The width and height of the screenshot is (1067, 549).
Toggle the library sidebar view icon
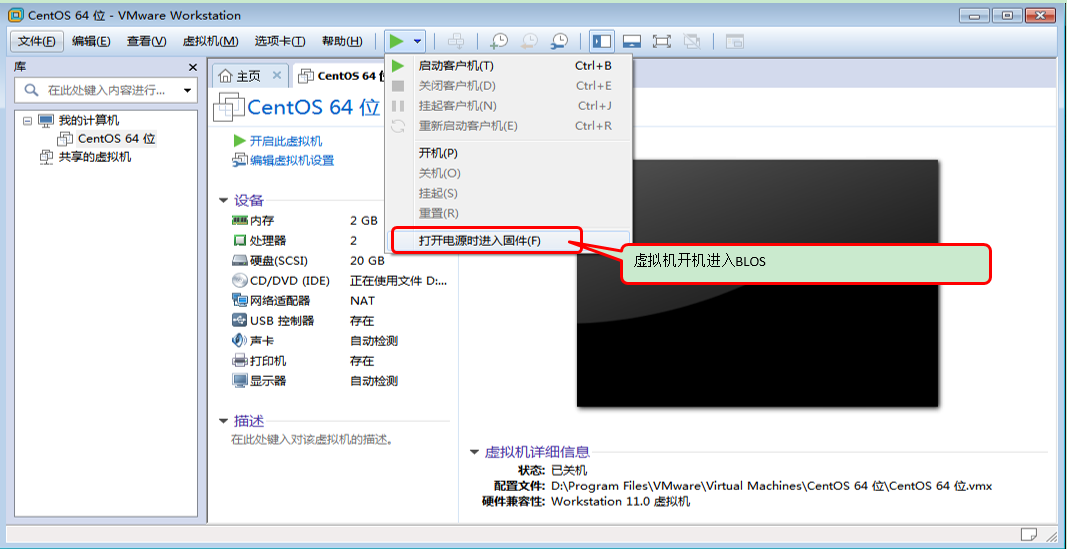(602, 41)
